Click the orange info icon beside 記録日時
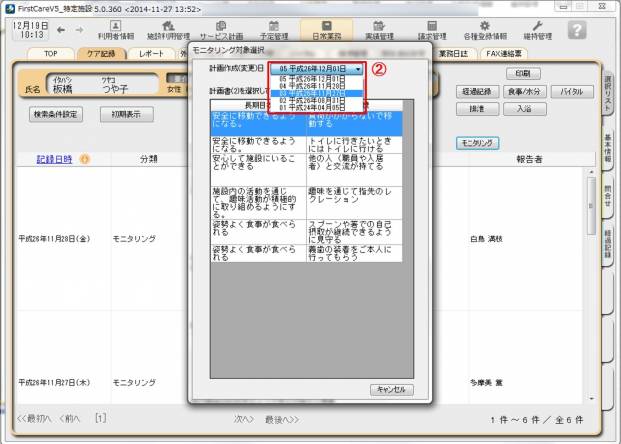Viewport: 621px width, 444px height. (84, 159)
